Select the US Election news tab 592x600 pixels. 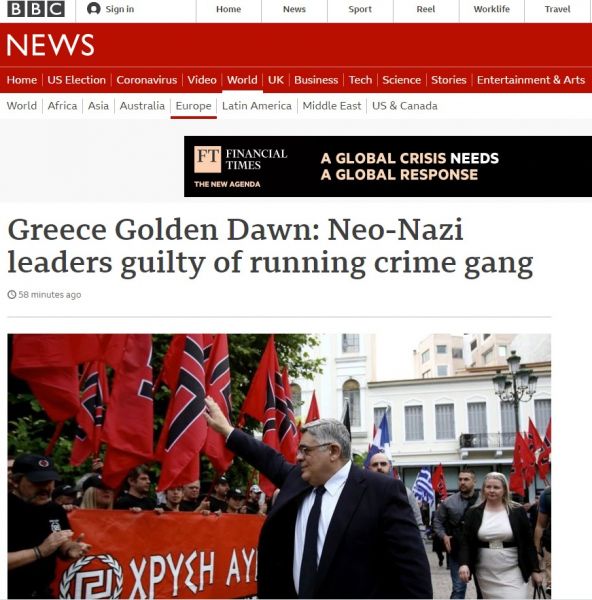77,80
